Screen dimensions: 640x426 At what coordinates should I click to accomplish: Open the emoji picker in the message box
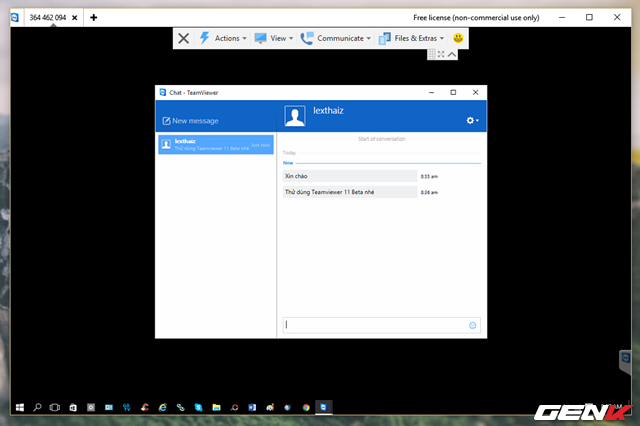click(x=473, y=325)
